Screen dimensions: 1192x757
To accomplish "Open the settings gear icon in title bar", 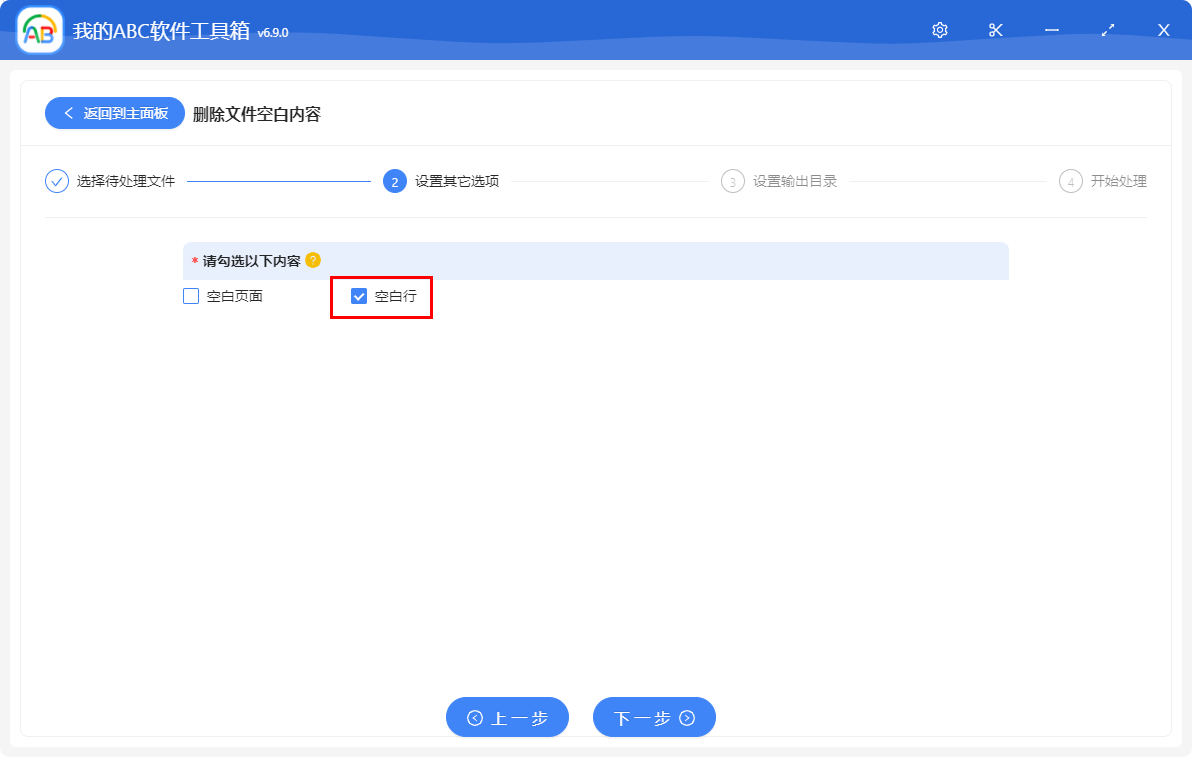I will click(939, 29).
